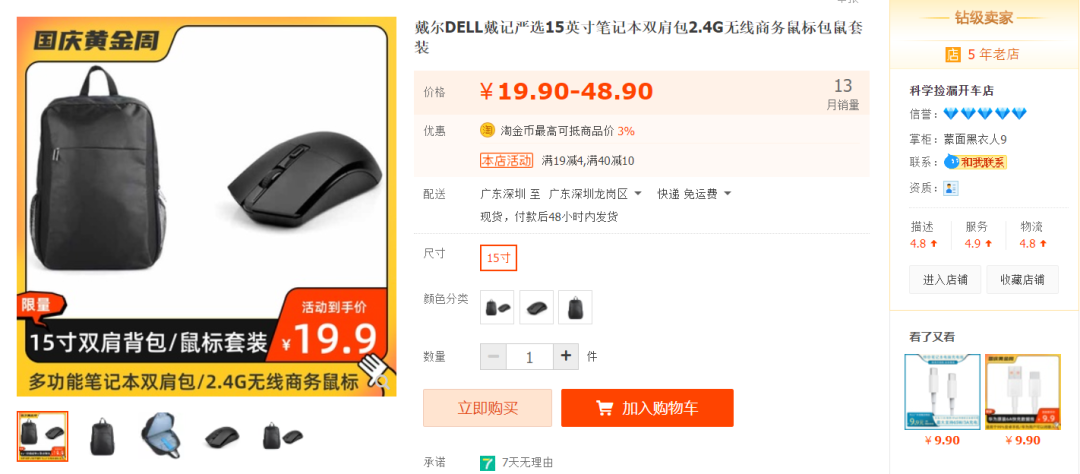Enter the shop via 进入店铺
Image resolution: width=1080 pixels, height=474 pixels.
pyautogui.click(x=945, y=280)
